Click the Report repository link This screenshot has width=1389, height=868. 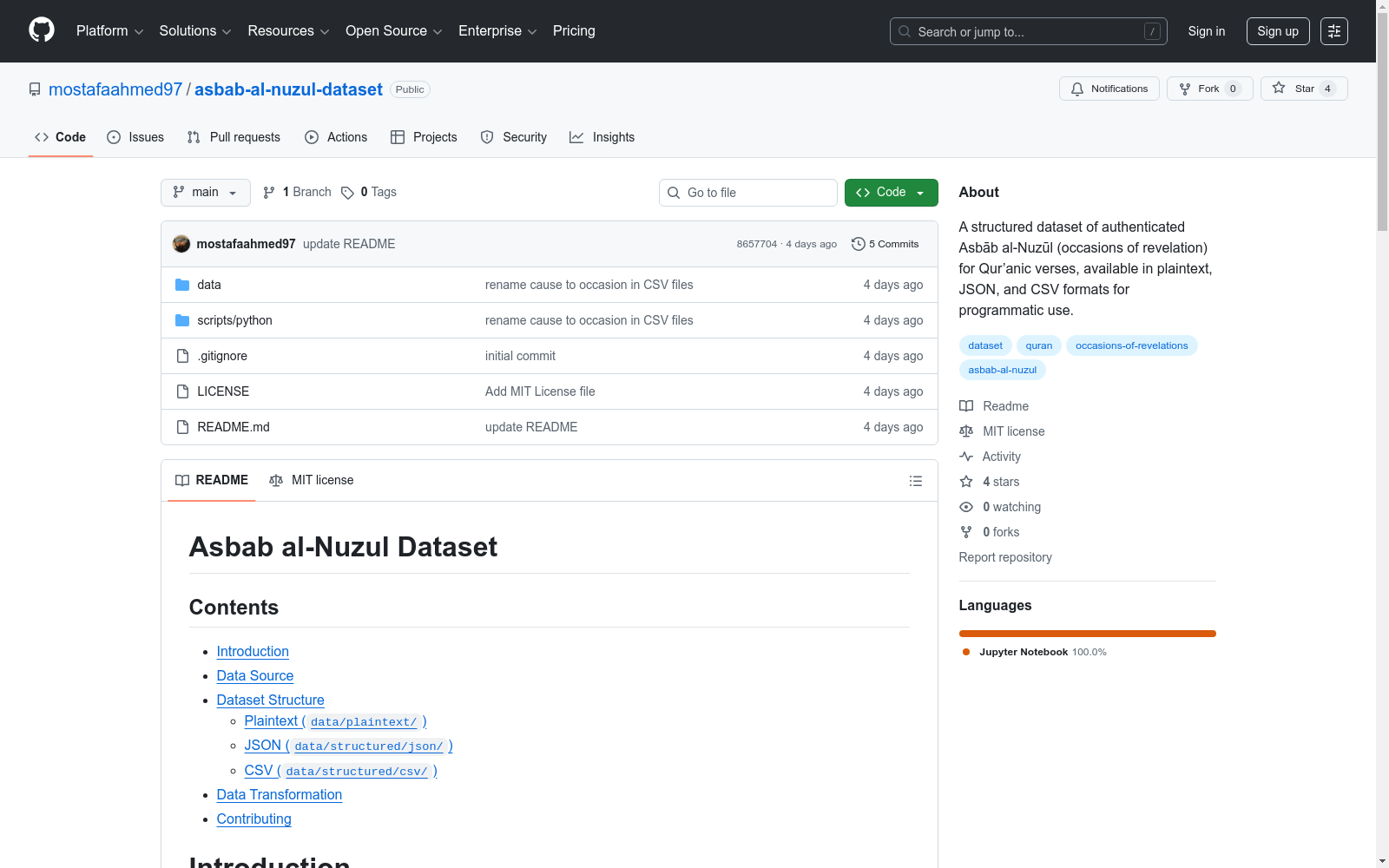pyautogui.click(x=1005, y=557)
